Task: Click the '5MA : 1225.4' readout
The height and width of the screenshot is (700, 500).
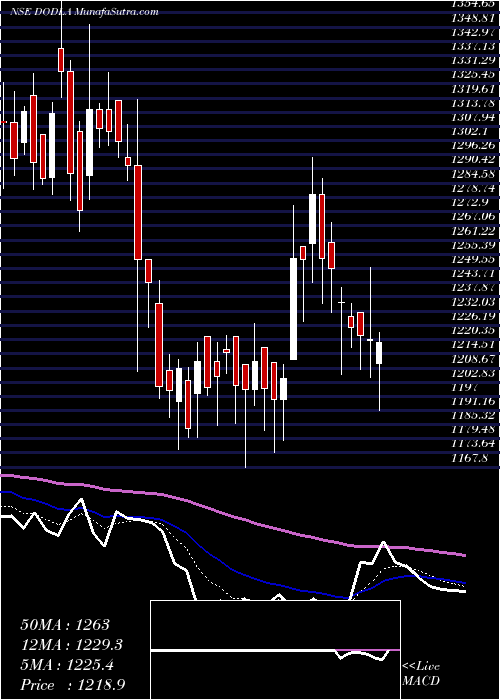Action: point(67,665)
